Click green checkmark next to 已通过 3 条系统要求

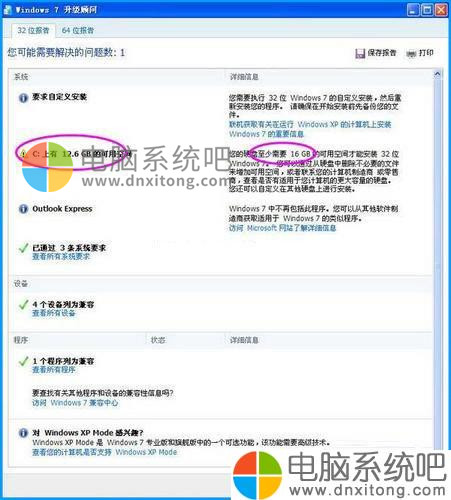point(23,248)
